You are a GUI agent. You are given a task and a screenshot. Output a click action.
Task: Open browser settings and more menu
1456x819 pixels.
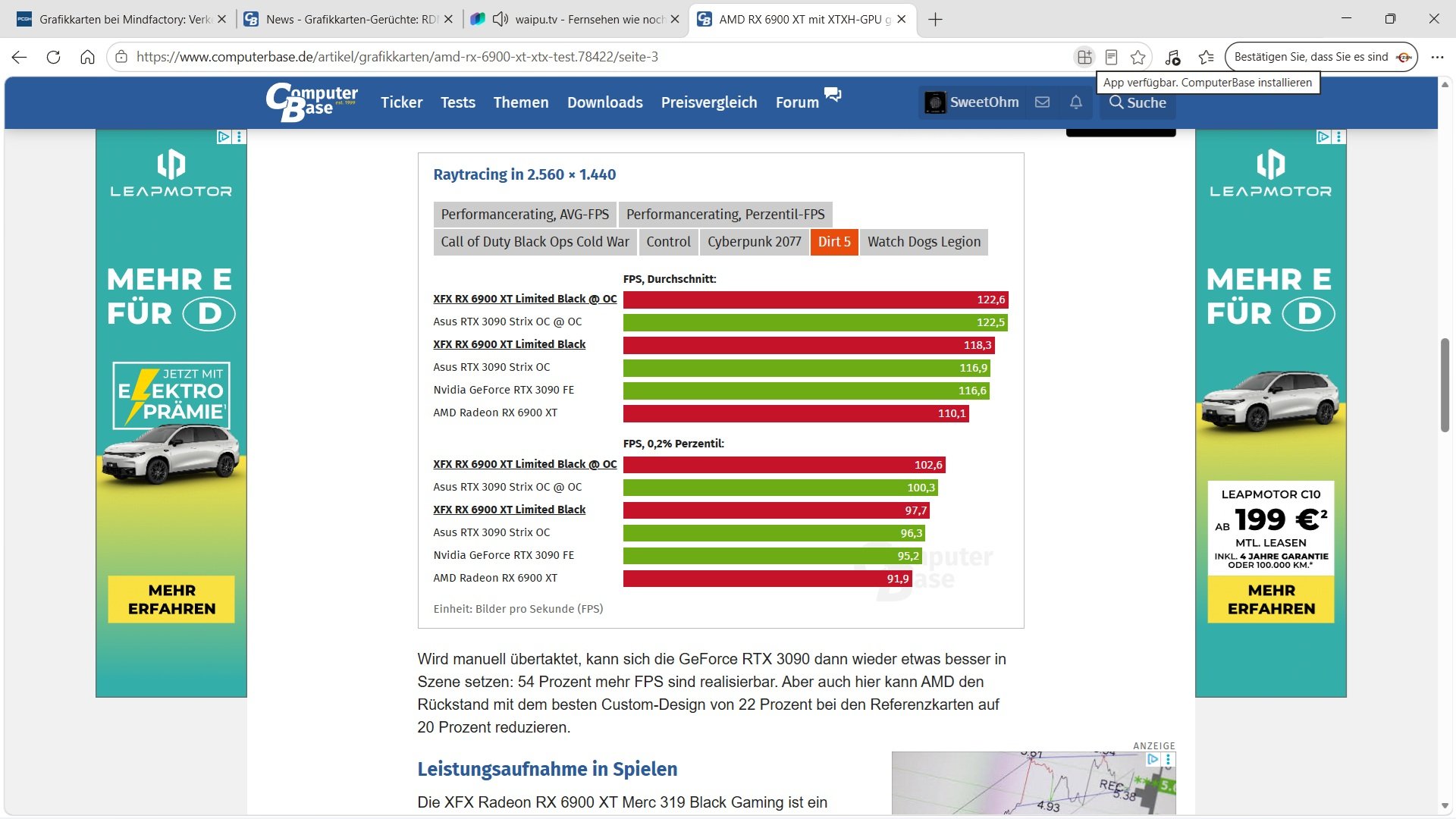pyautogui.click(x=1437, y=57)
